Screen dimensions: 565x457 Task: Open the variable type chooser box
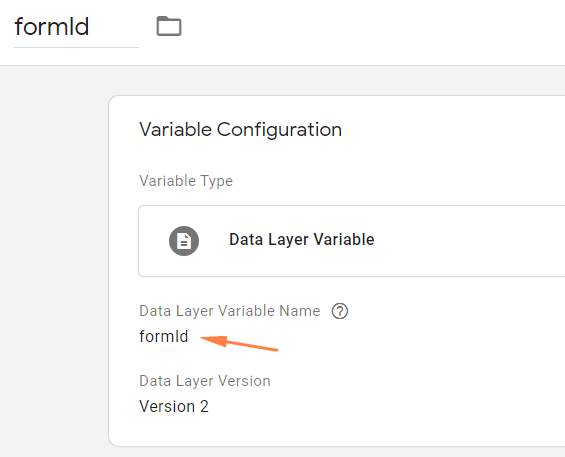351,241
